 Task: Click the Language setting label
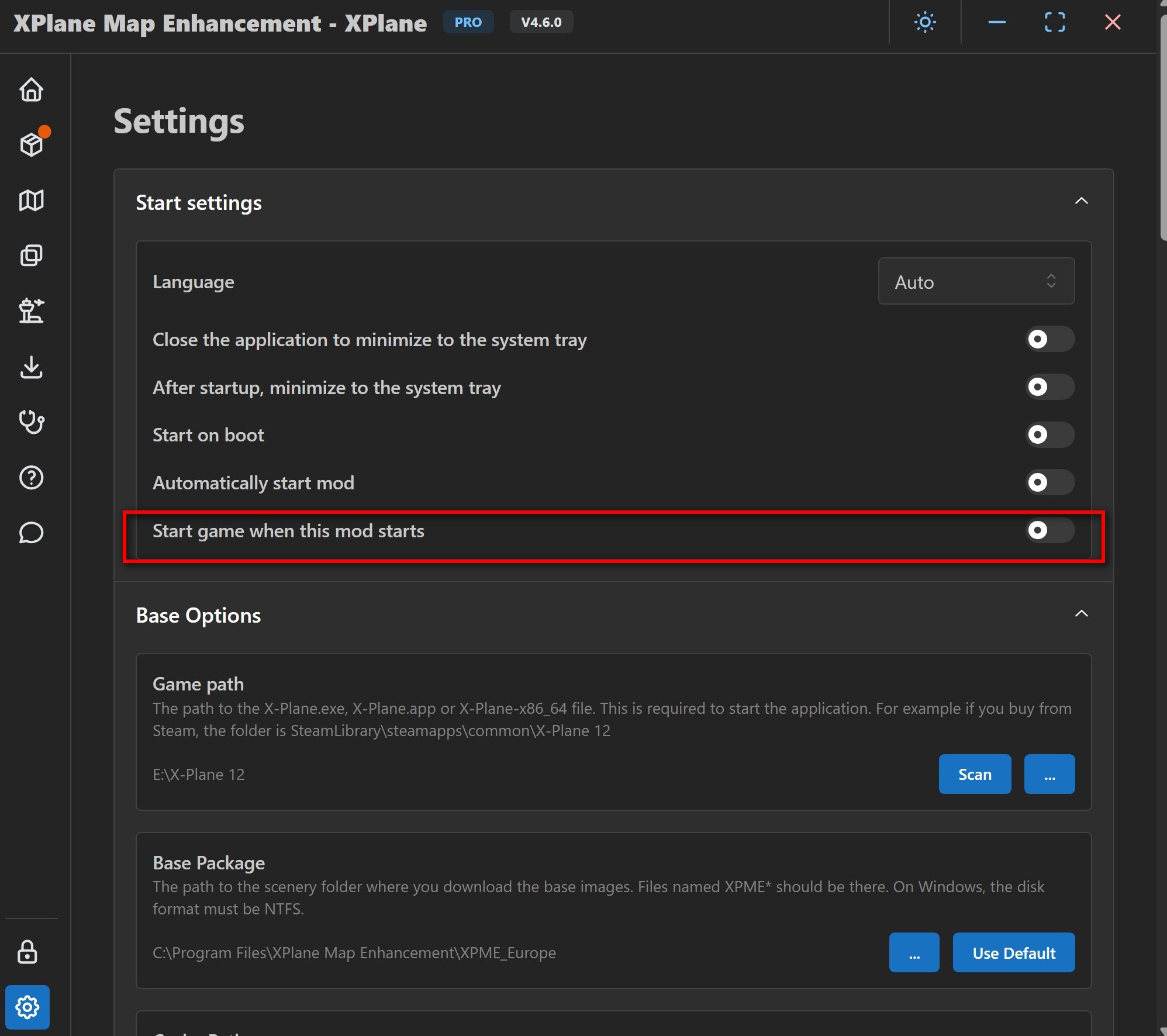(194, 282)
